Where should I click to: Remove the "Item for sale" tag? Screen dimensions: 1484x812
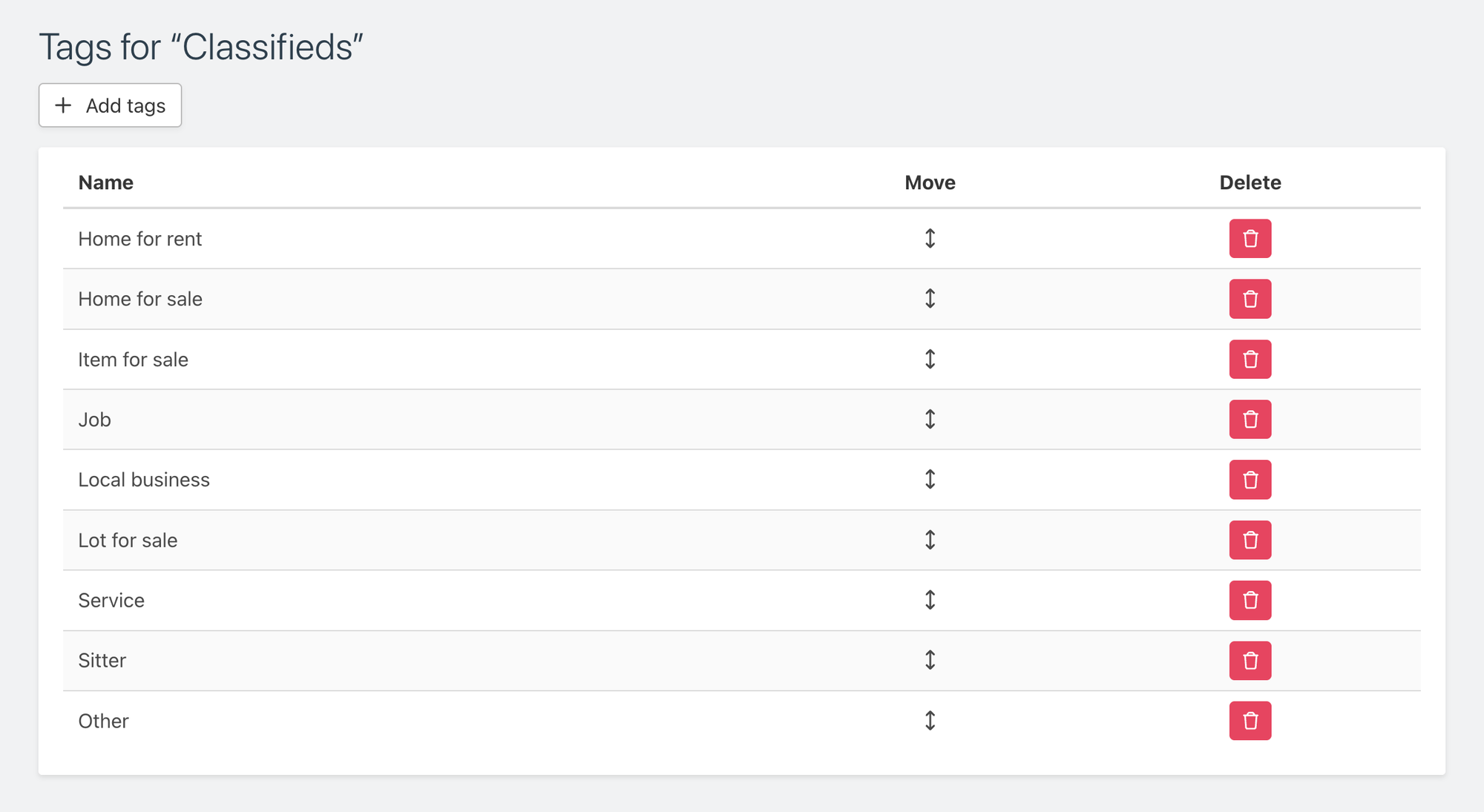tap(1250, 359)
